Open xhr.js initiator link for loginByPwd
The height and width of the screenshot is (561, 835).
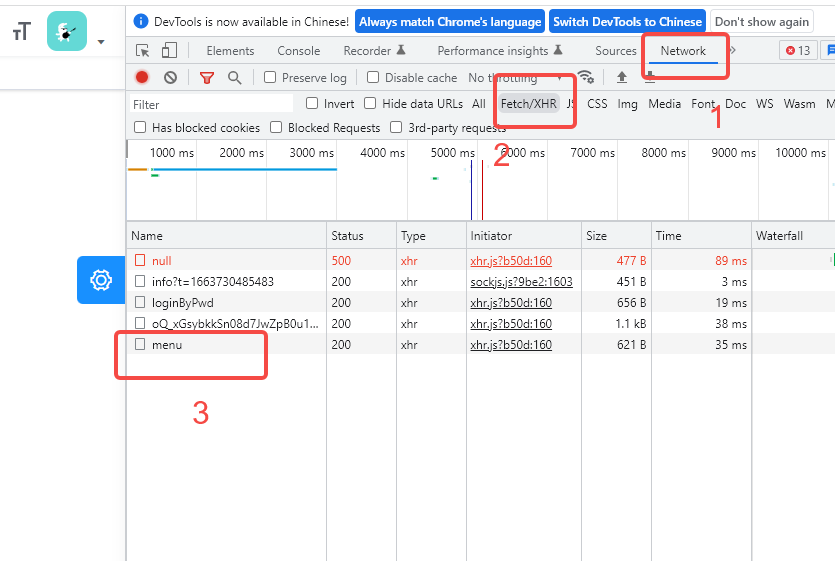pos(511,303)
